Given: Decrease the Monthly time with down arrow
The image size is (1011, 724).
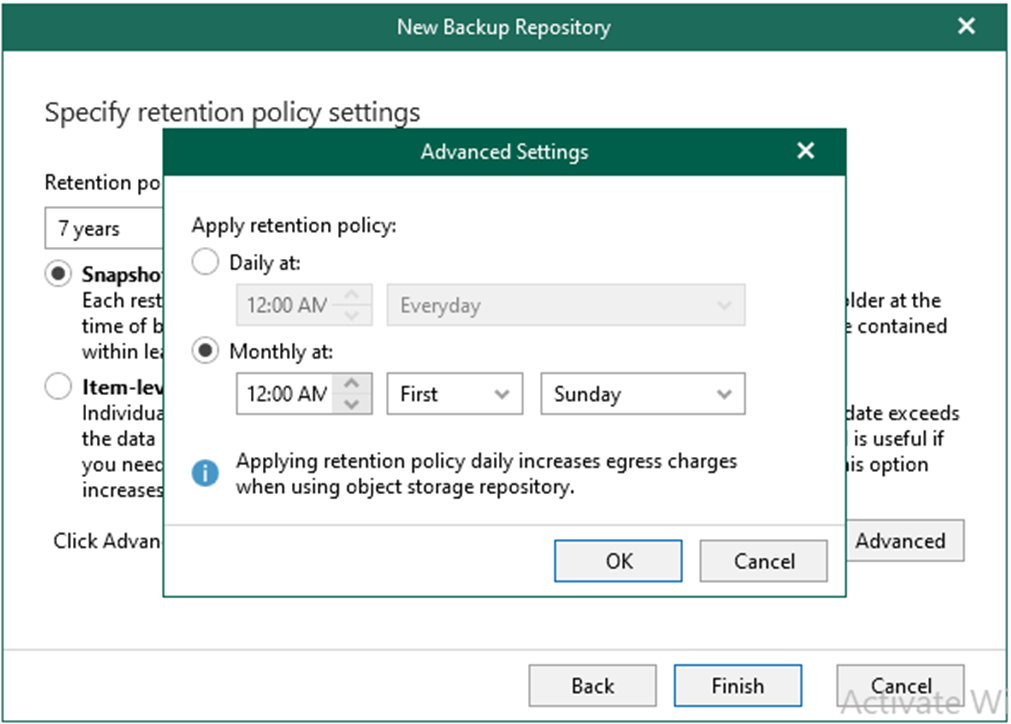Looking at the screenshot, I should tap(351, 404).
